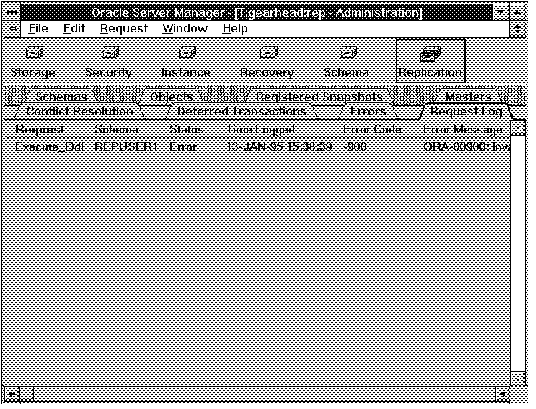Switch to the Objects tab
Screen dimensions: 536x409
click(172, 97)
